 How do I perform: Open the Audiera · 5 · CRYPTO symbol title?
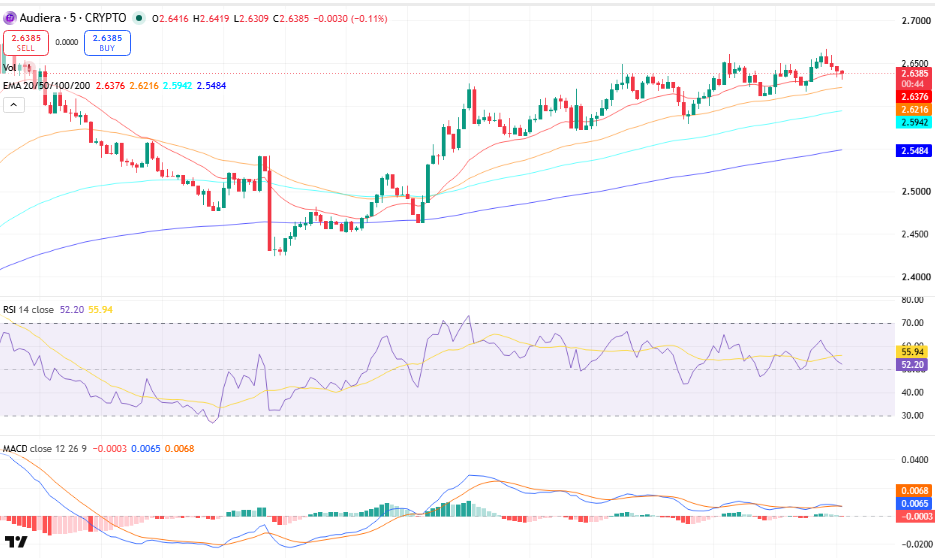click(x=73, y=18)
